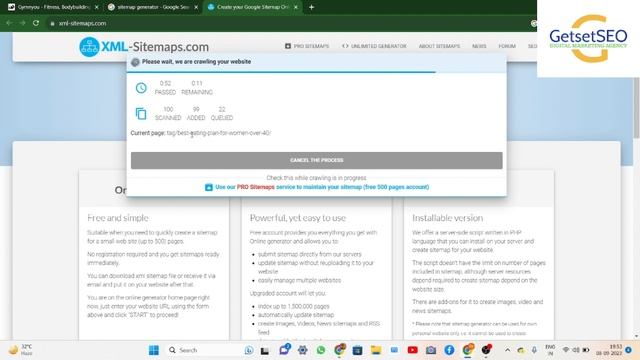Click the pages copy icon beside scanned count
The width and height of the screenshot is (640, 360).
click(141, 113)
